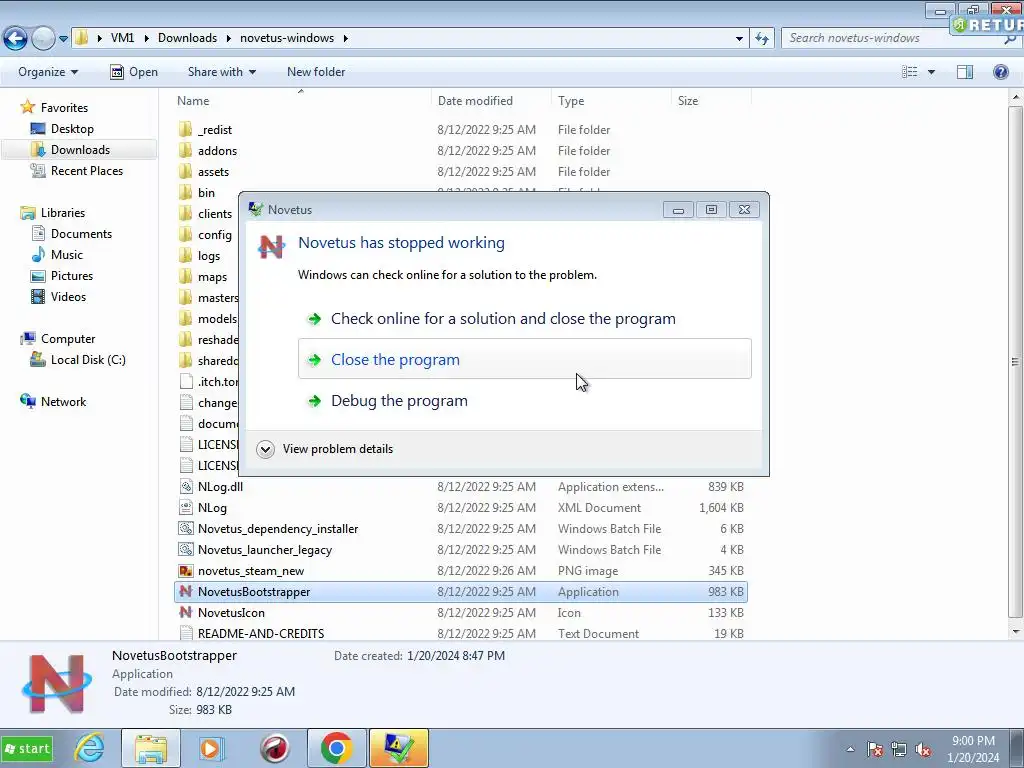Click the muted volume tray icon
This screenshot has width=1024, height=768.
coord(923,749)
